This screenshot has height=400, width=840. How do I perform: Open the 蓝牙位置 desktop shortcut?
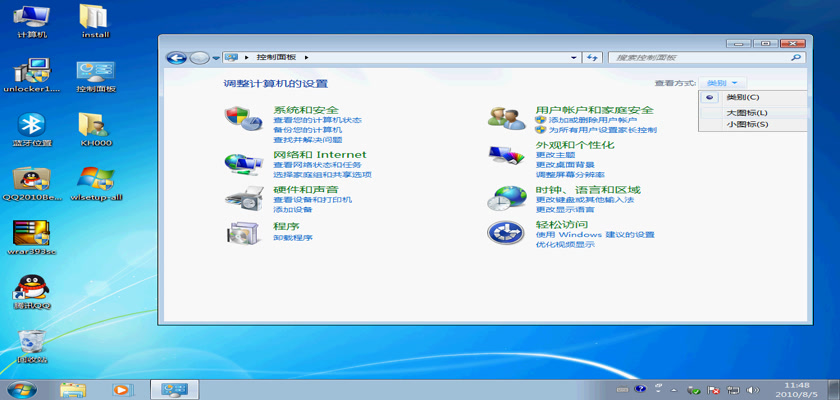point(33,128)
